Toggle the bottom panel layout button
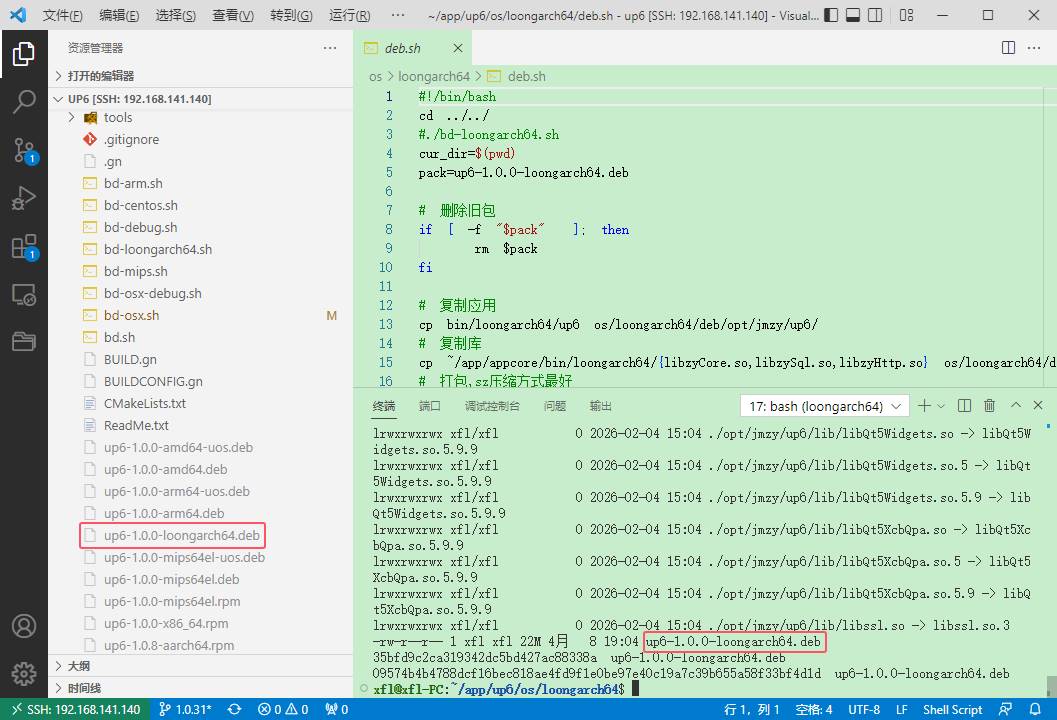1057x720 pixels. pos(852,16)
